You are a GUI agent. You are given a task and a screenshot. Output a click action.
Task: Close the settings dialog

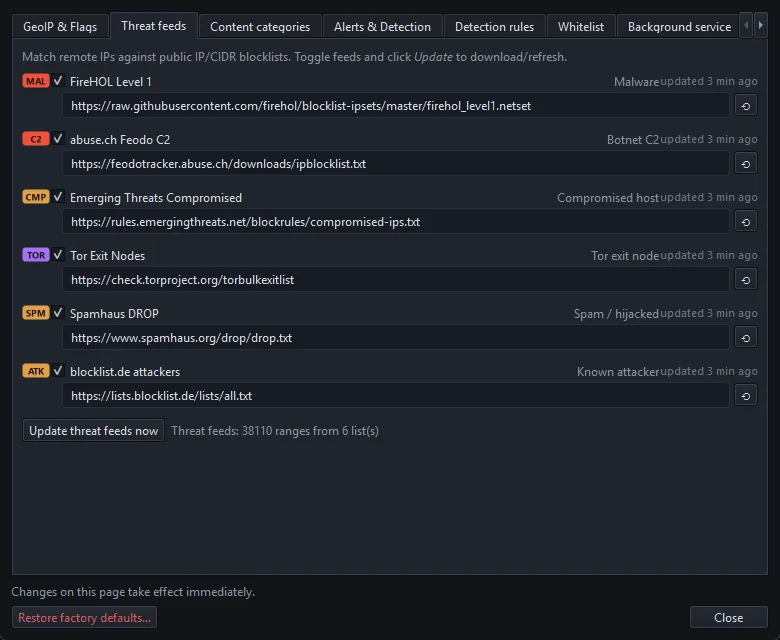coord(728,618)
